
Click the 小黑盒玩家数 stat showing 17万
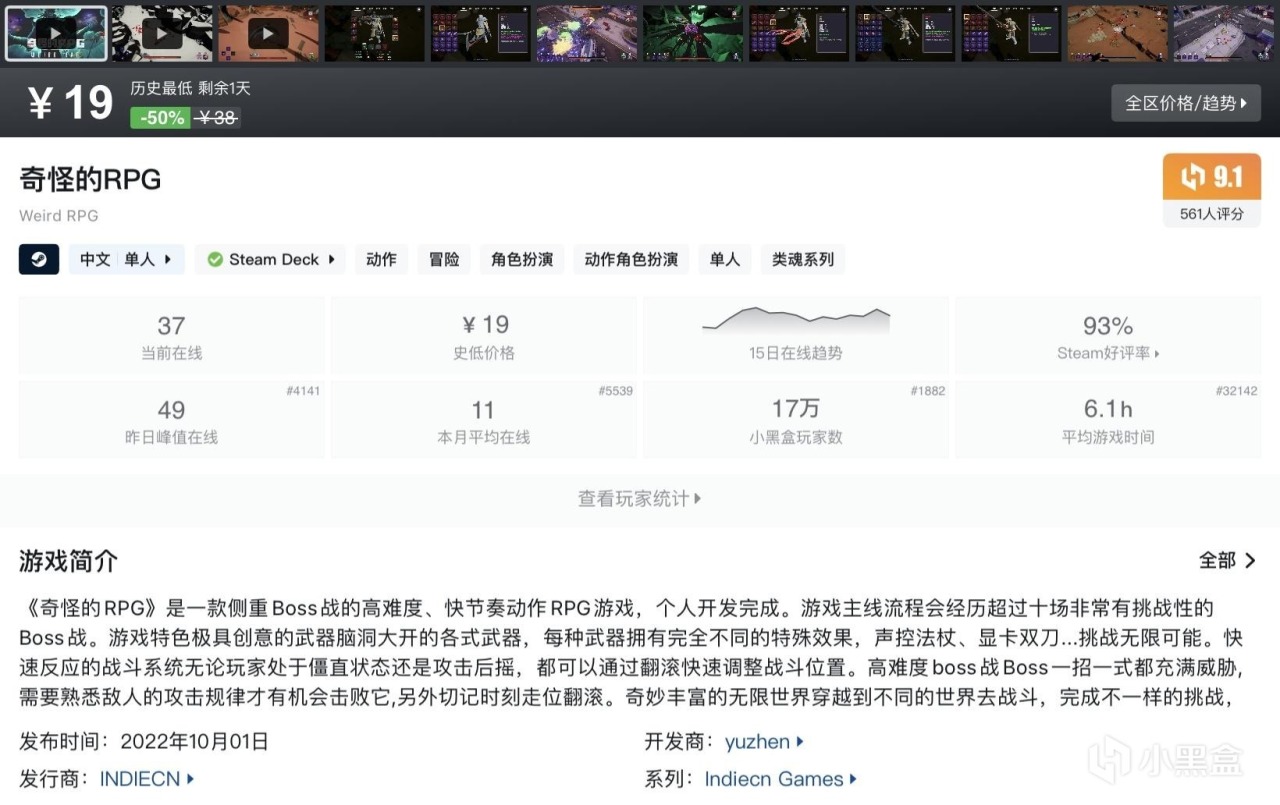pos(796,420)
